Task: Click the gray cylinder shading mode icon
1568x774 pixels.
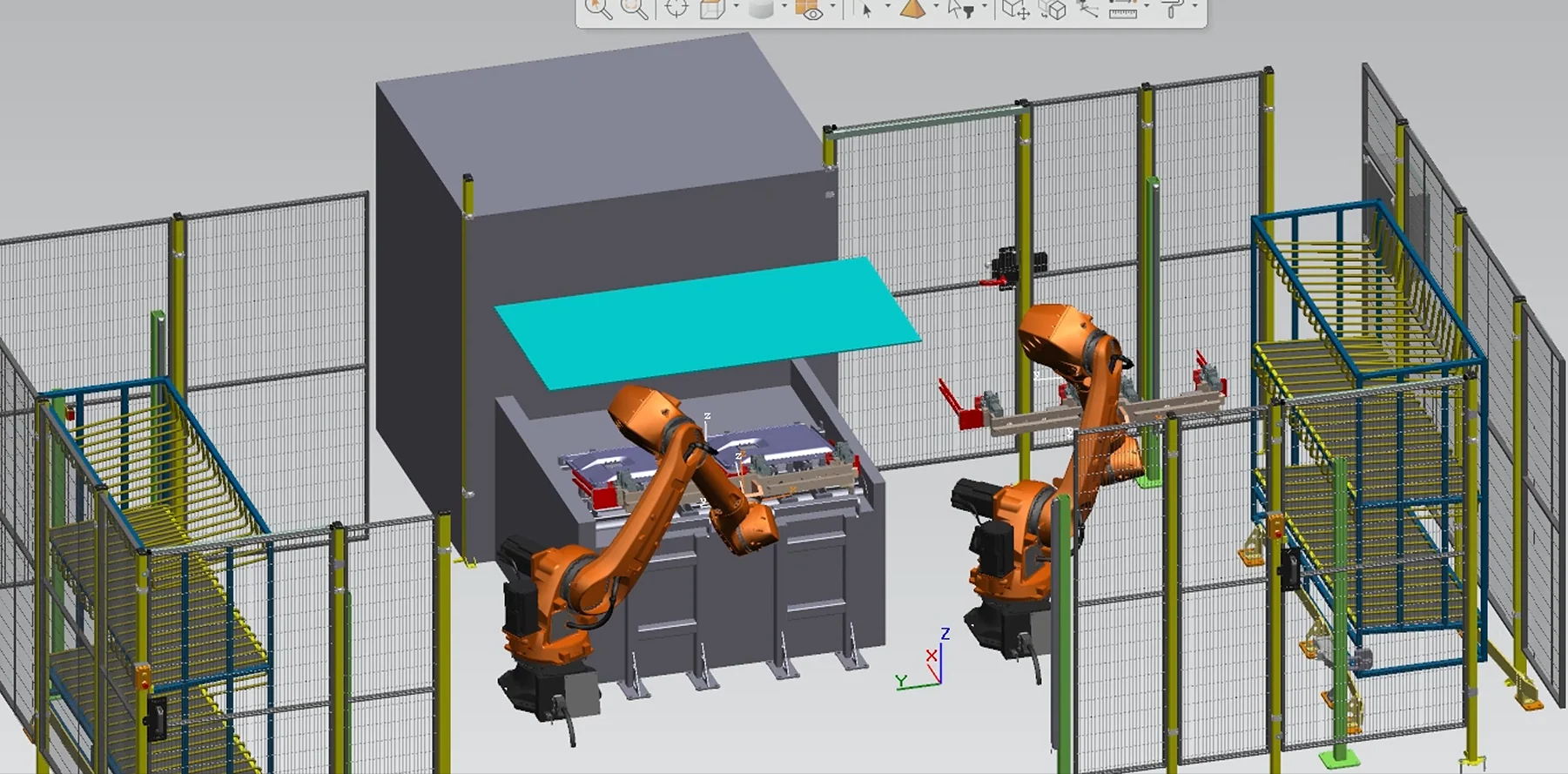Action: [761, 8]
